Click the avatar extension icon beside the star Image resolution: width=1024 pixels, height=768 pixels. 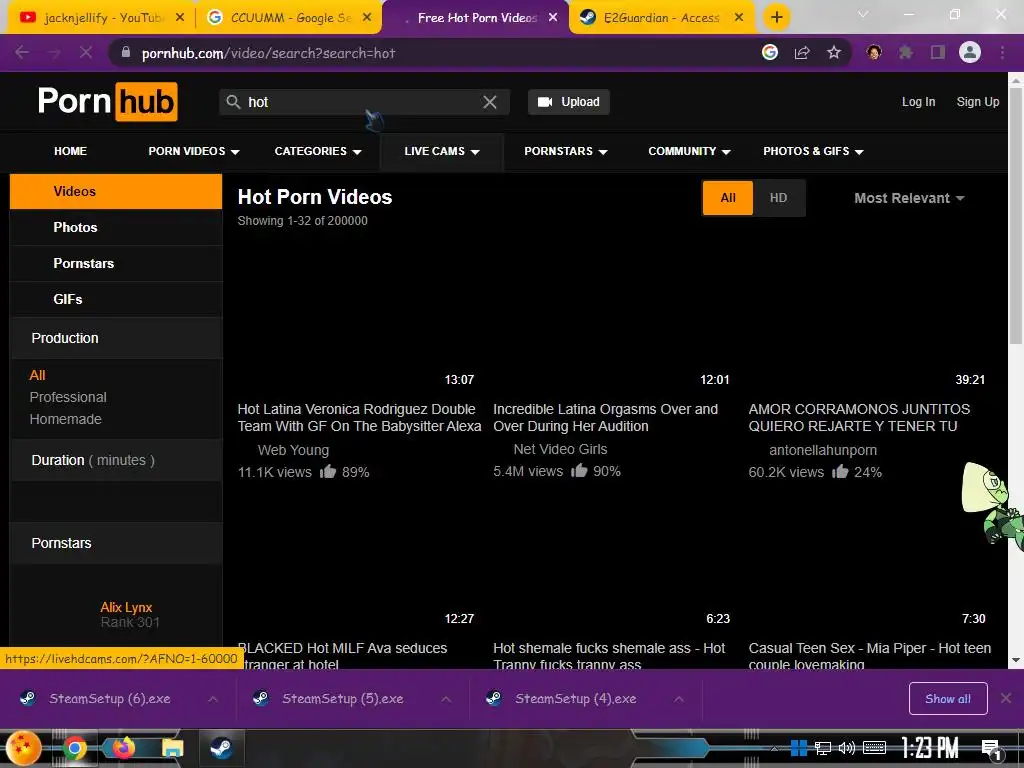(874, 52)
